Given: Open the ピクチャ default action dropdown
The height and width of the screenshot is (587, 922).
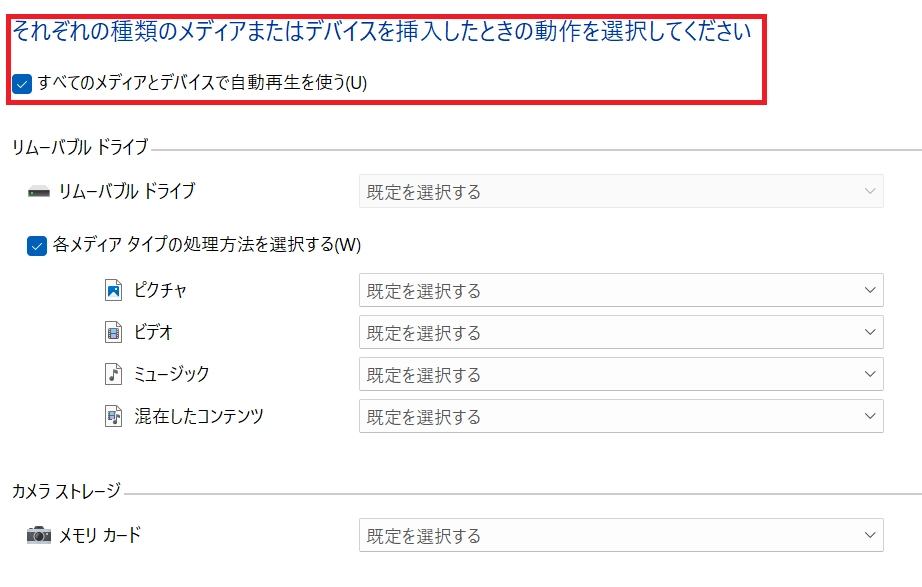Looking at the screenshot, I should pyautogui.click(x=620, y=291).
